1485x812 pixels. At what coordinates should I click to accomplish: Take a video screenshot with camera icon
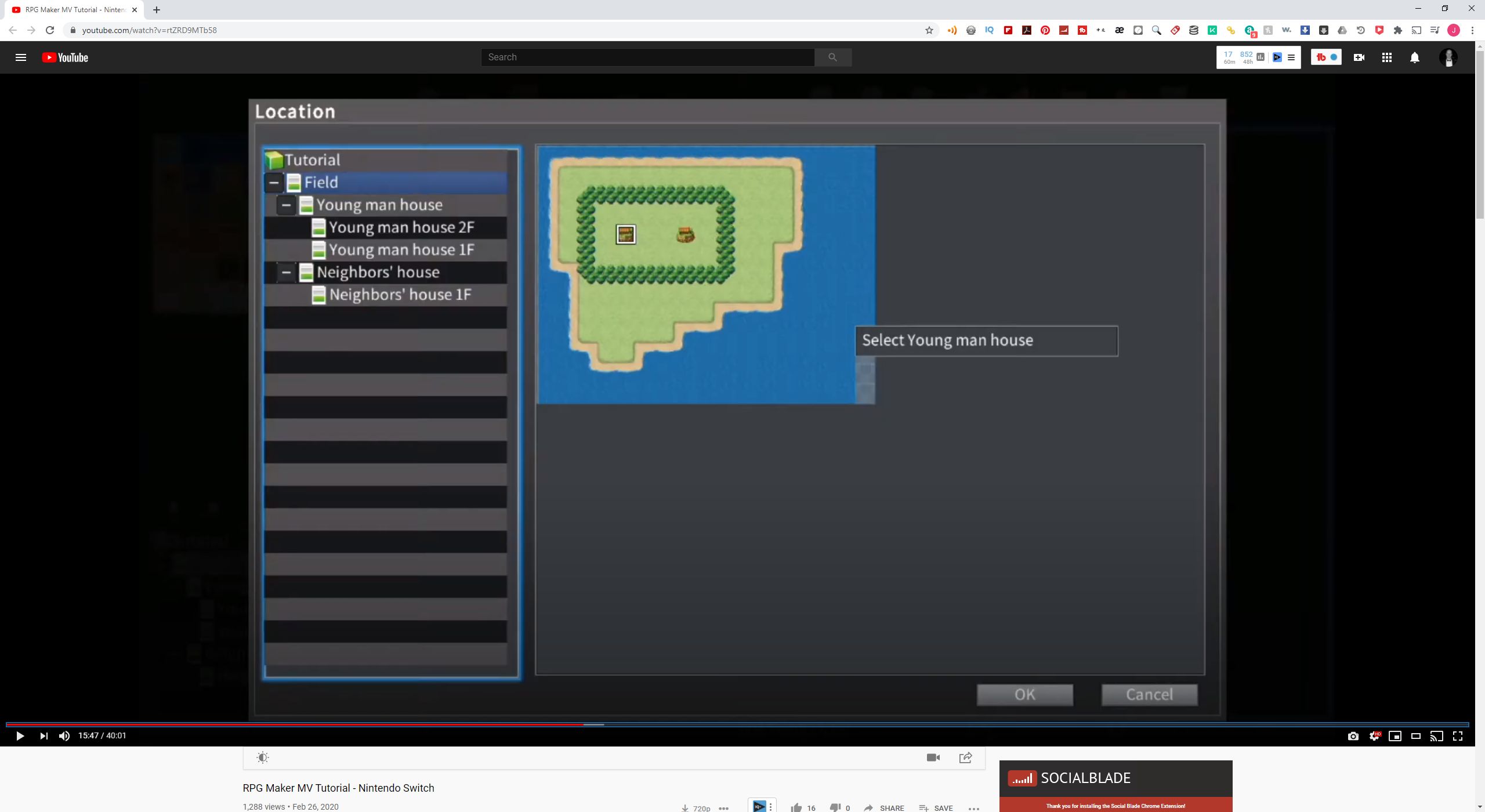click(1353, 736)
